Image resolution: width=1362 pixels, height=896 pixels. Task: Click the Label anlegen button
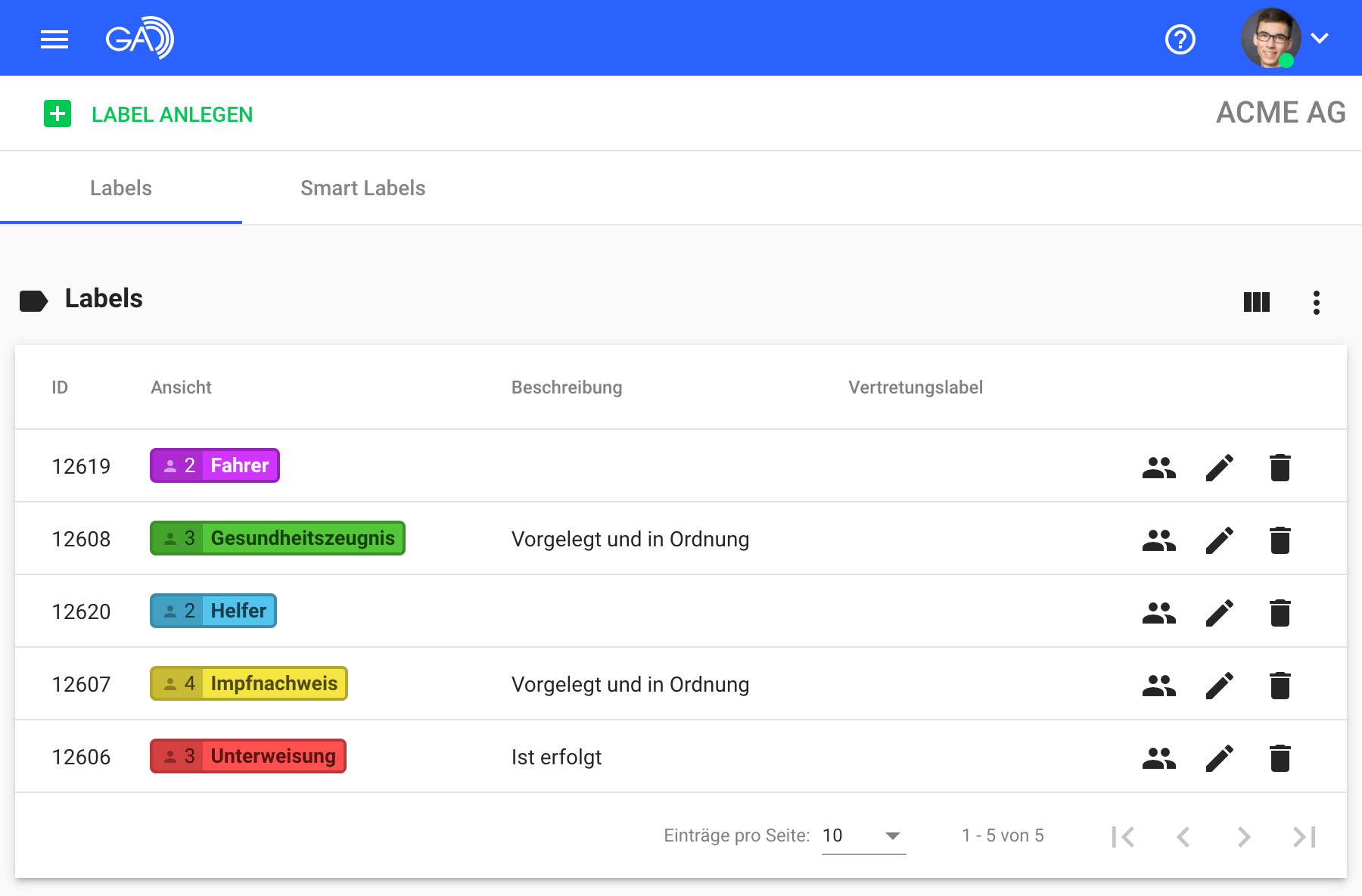[149, 114]
